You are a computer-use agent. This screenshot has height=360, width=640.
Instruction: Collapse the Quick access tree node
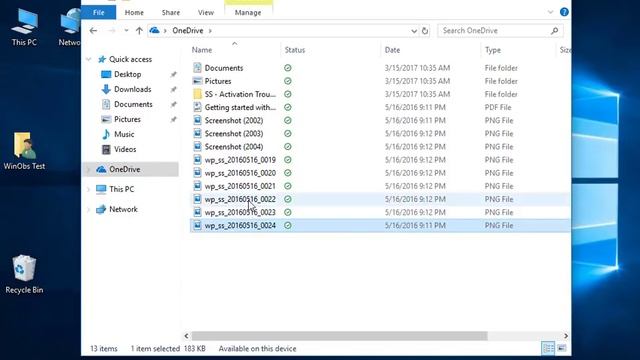pos(89,59)
